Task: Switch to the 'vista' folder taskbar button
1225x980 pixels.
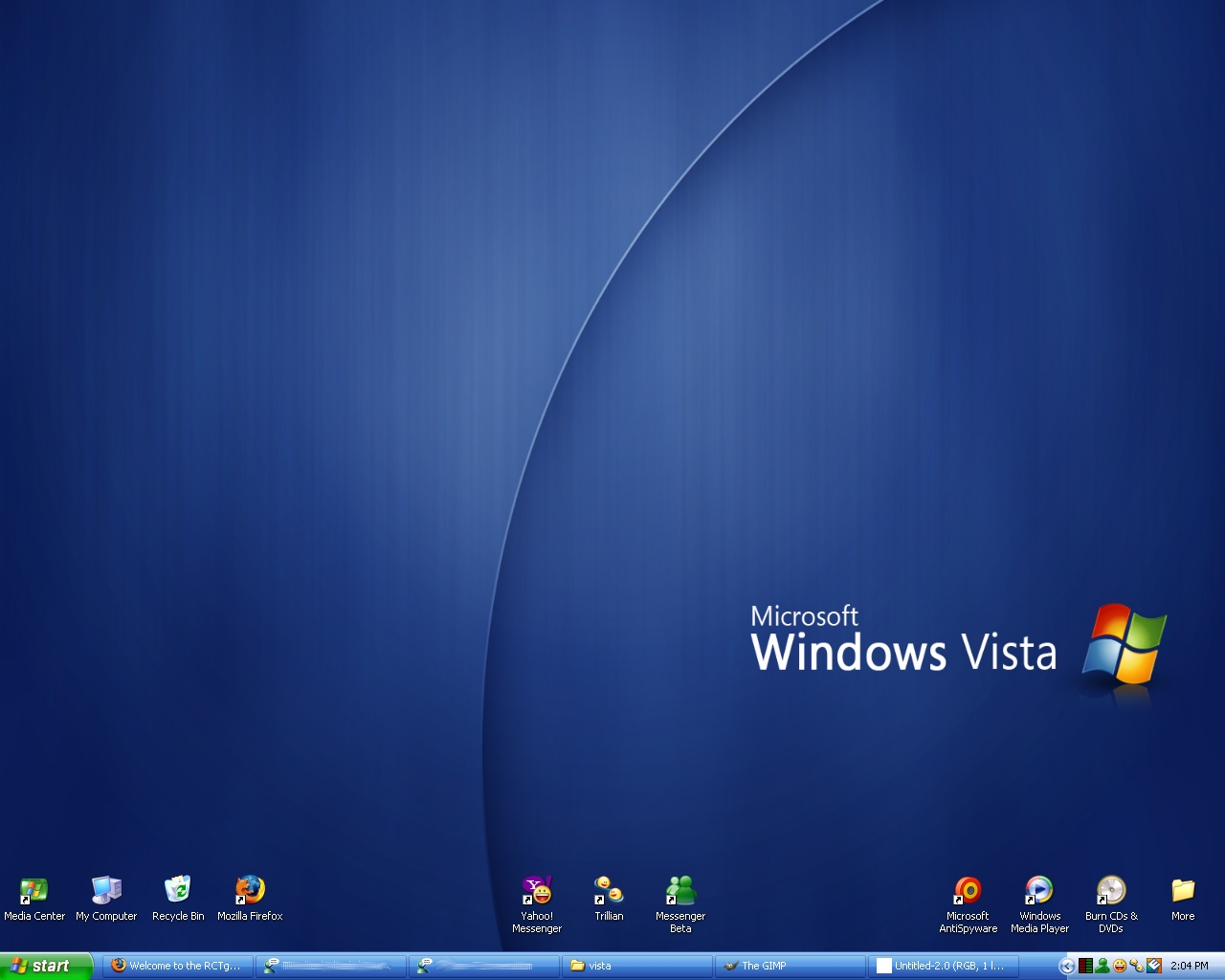Action: click(637, 966)
